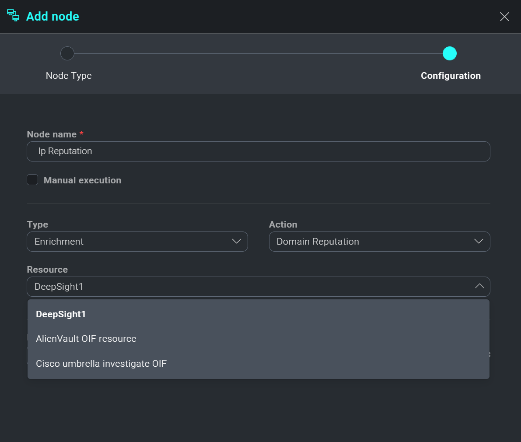Choose AlienVault OIF resource option
This screenshot has width=521, height=442.
[258, 339]
